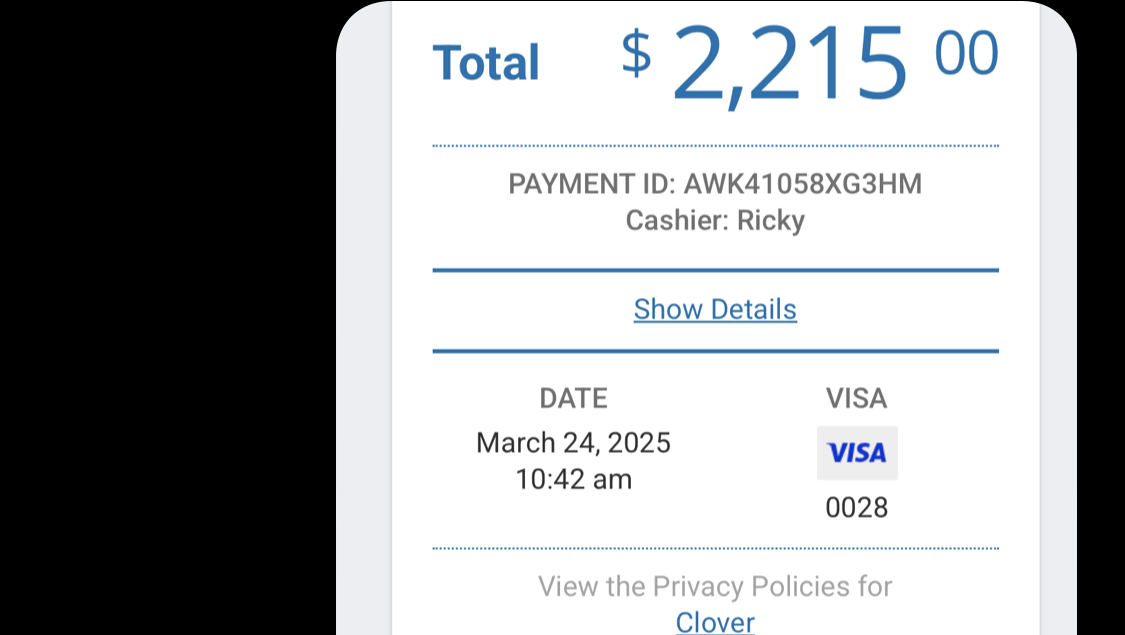The width and height of the screenshot is (1125, 635).
Task: Select the Cashier: Ricky text
Action: click(715, 220)
